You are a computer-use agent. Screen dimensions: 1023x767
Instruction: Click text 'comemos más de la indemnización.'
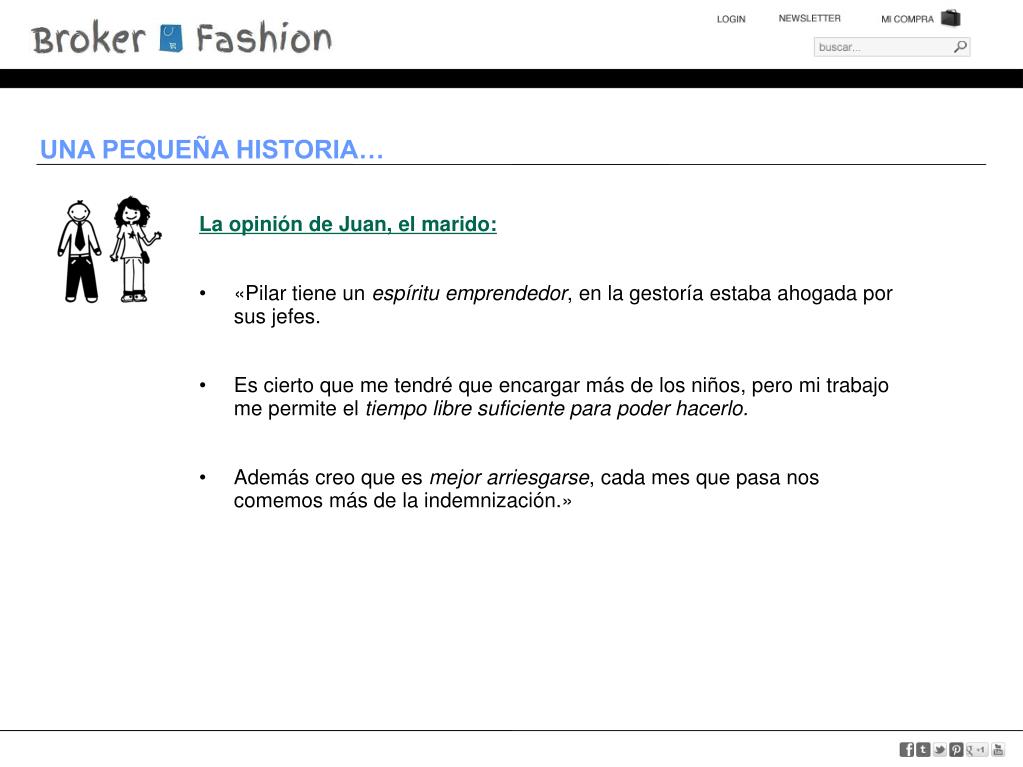coord(397,501)
